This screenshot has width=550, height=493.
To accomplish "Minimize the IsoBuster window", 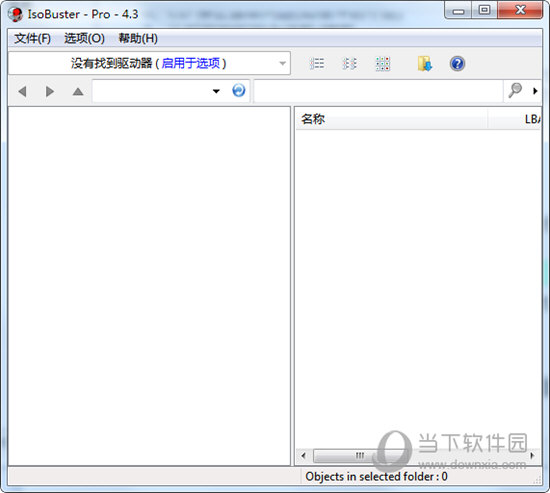I will pos(458,11).
